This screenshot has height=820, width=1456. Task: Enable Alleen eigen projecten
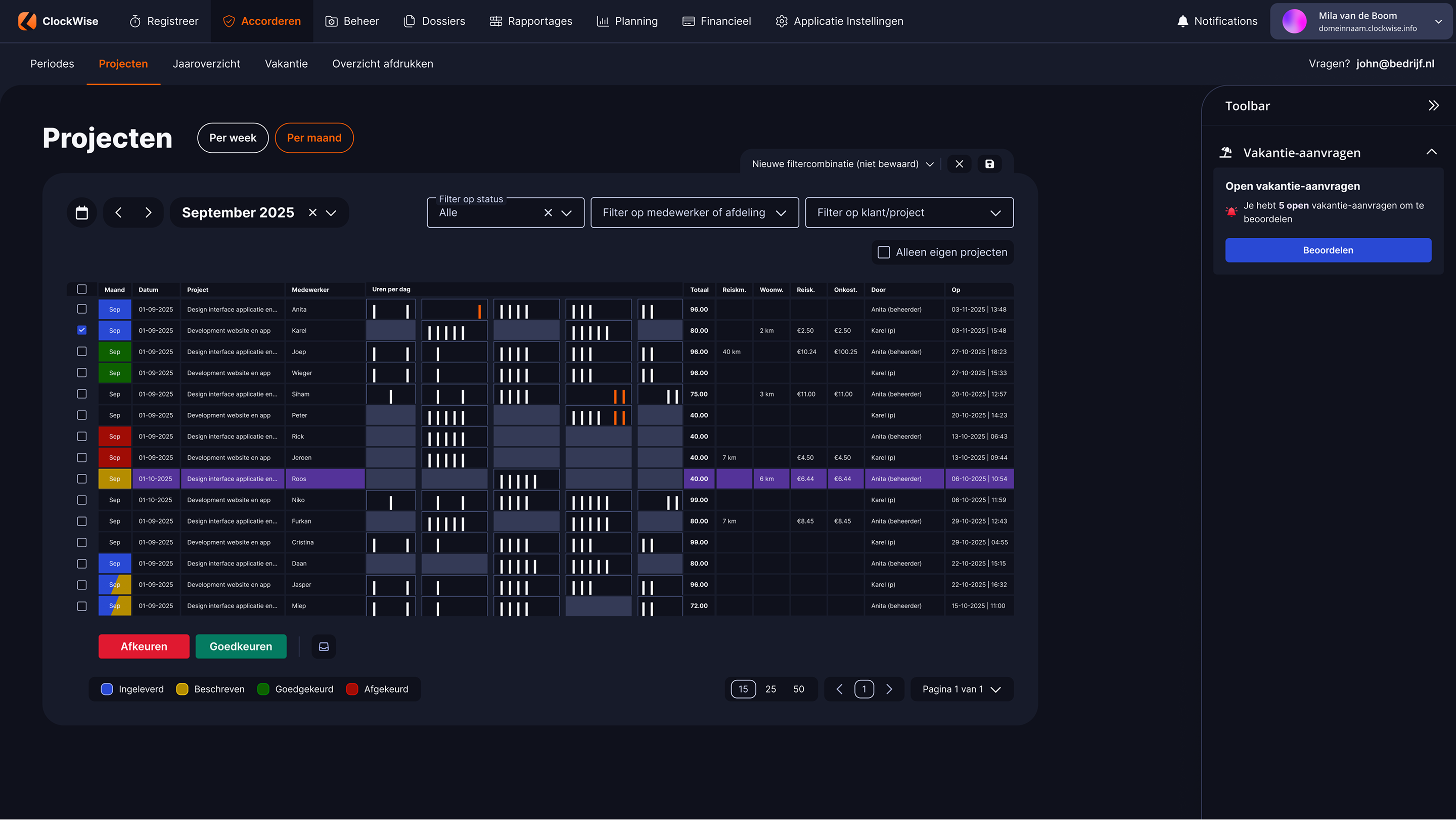[x=883, y=252]
